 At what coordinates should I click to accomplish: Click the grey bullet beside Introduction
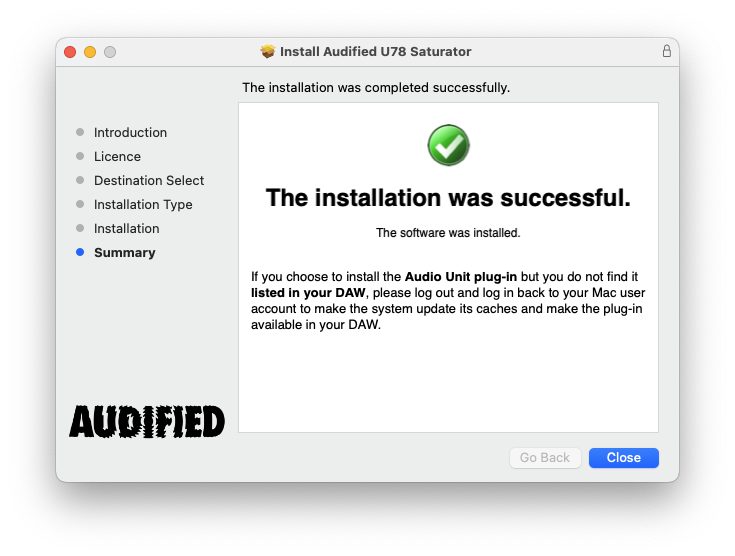click(x=80, y=133)
